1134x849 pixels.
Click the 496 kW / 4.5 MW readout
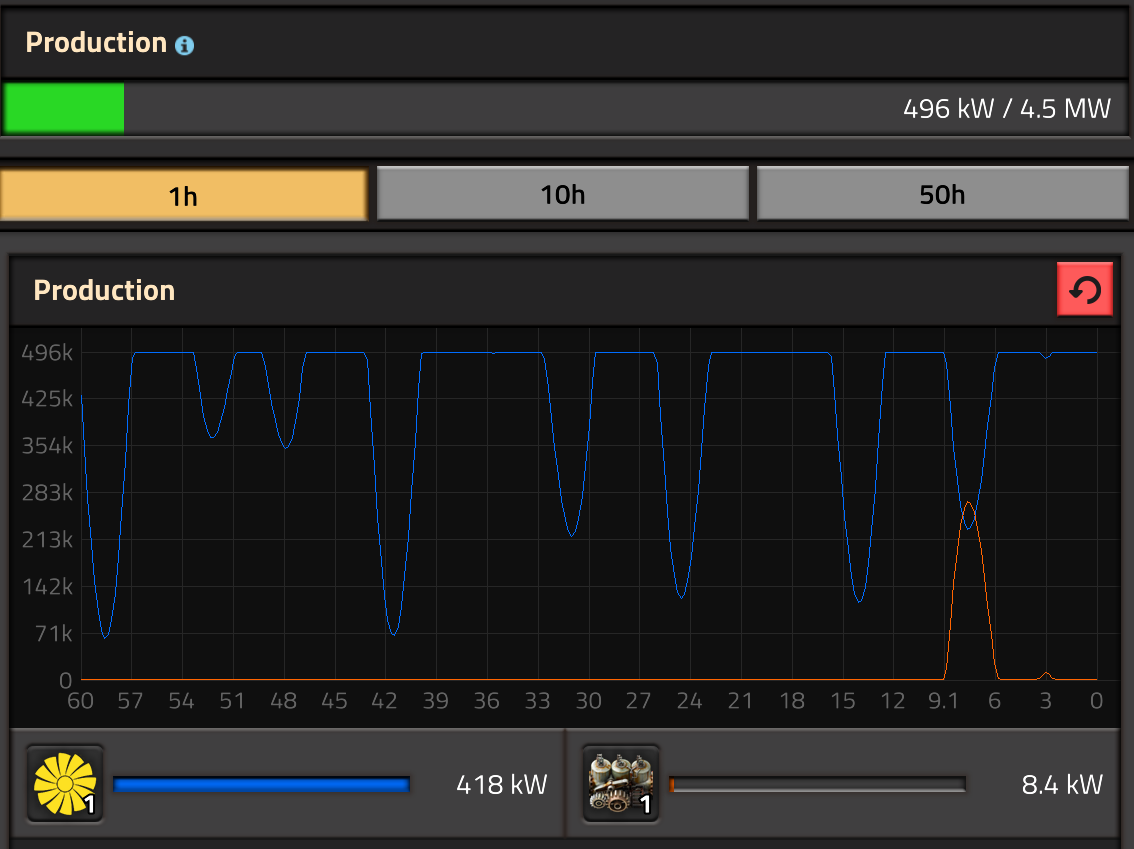(x=1005, y=108)
